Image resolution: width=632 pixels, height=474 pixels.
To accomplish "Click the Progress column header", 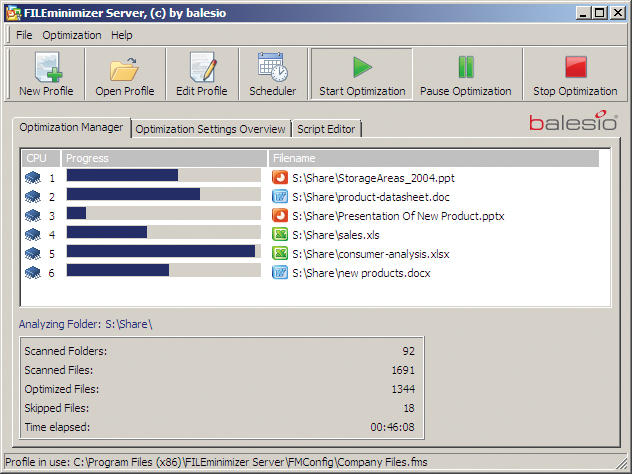I will point(164,158).
